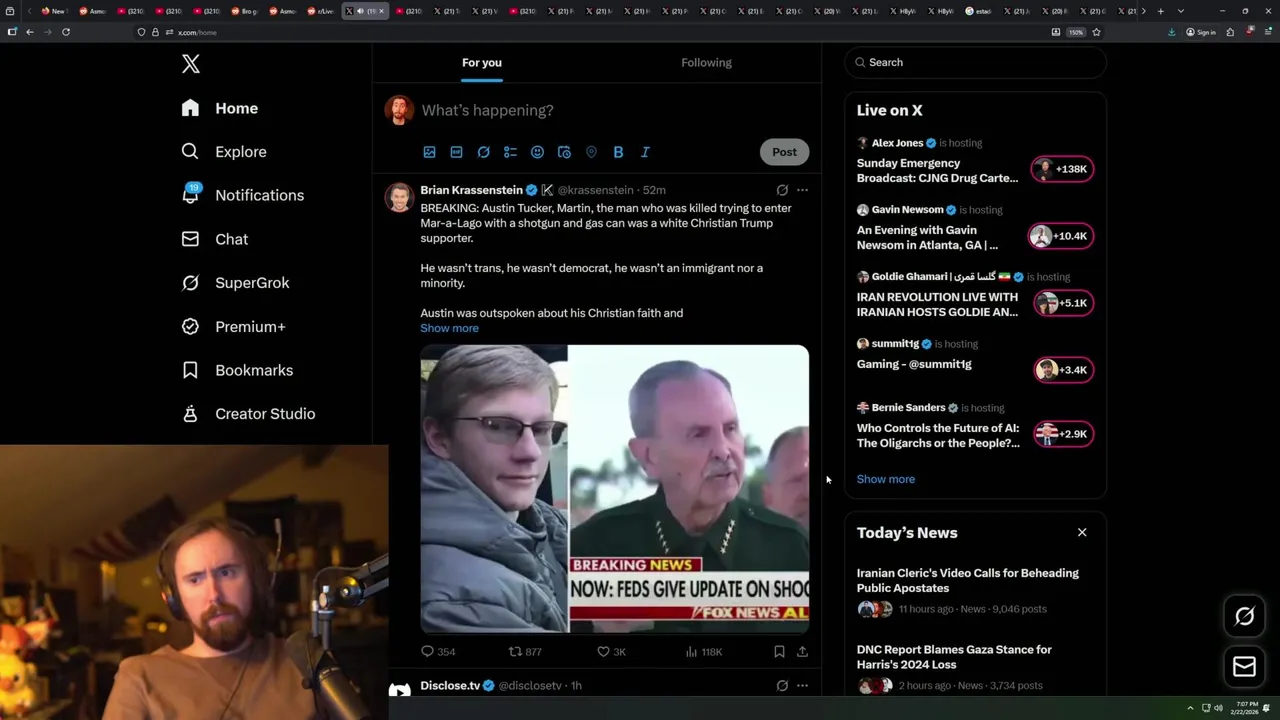
Task: Bookmark this page with star icon
Action: pos(1096,32)
